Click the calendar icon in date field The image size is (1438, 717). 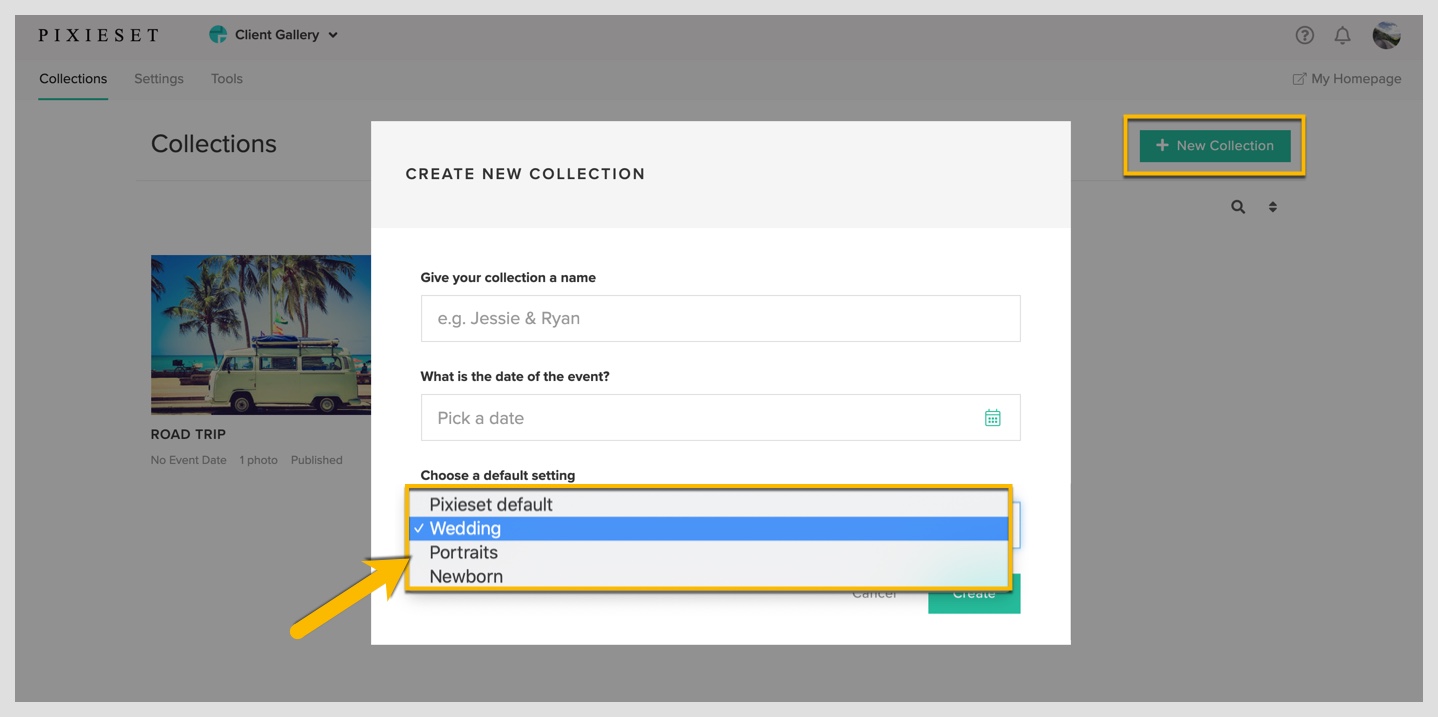point(992,418)
